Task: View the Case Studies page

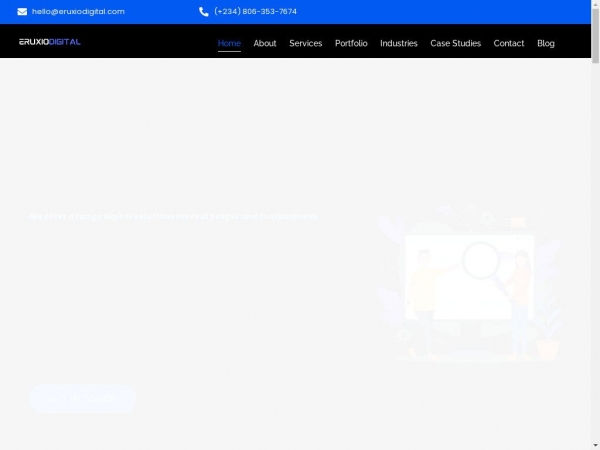Action: coord(455,43)
